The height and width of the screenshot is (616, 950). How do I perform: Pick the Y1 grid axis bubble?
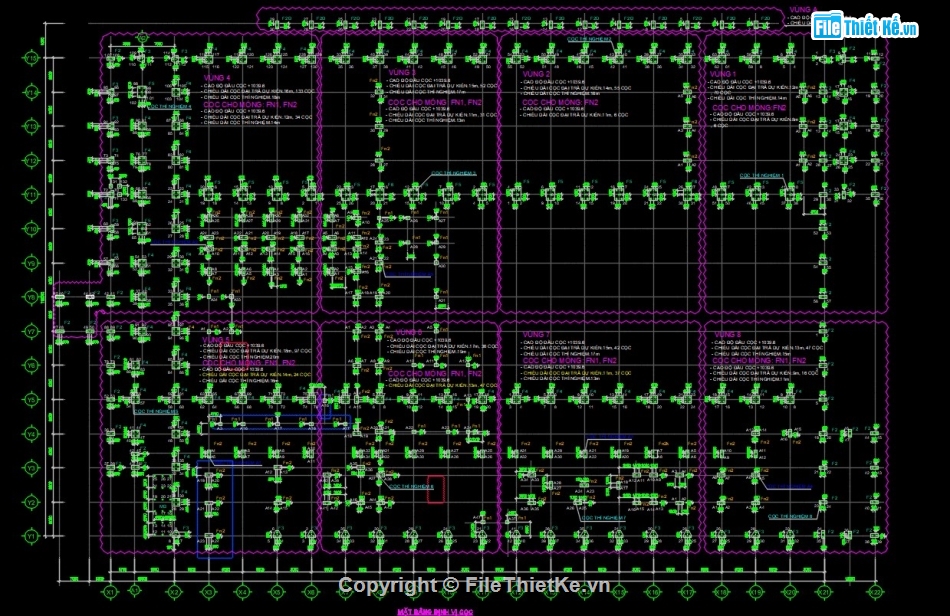point(32,536)
